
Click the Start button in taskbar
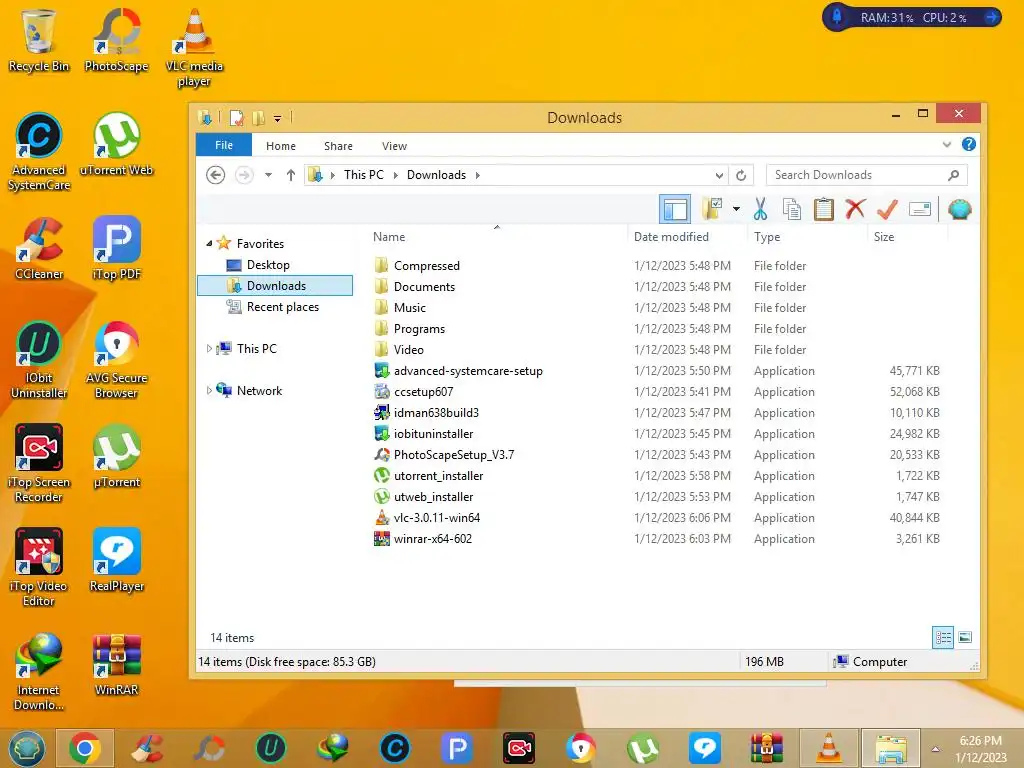point(26,748)
